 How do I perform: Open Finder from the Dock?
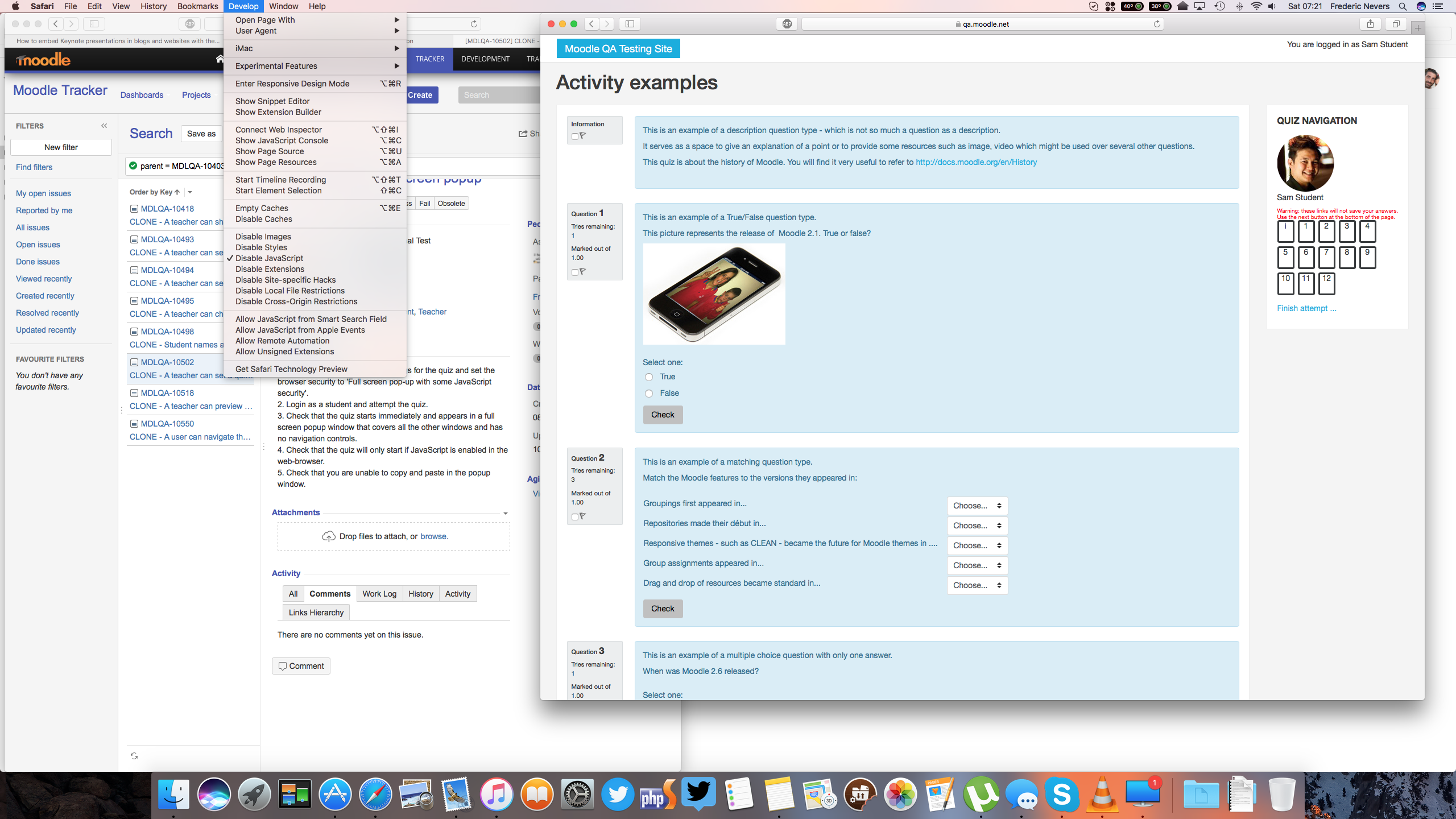click(173, 794)
